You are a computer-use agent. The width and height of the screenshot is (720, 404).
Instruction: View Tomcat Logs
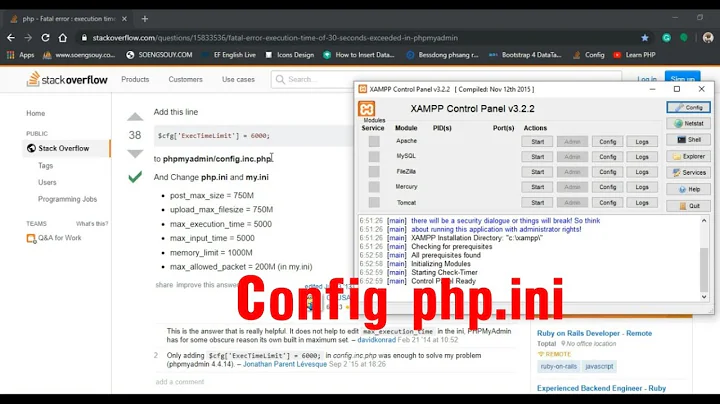click(642, 202)
